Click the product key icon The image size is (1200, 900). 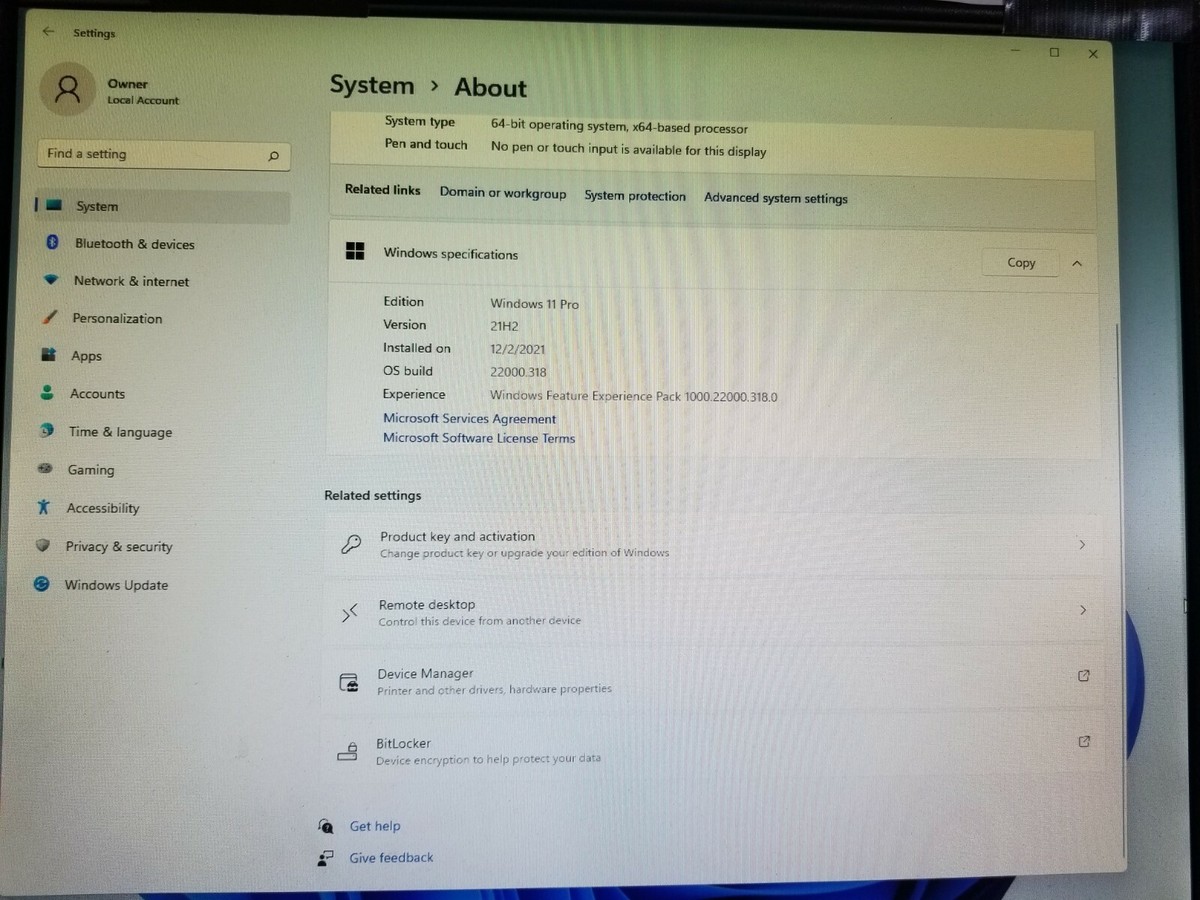point(351,544)
